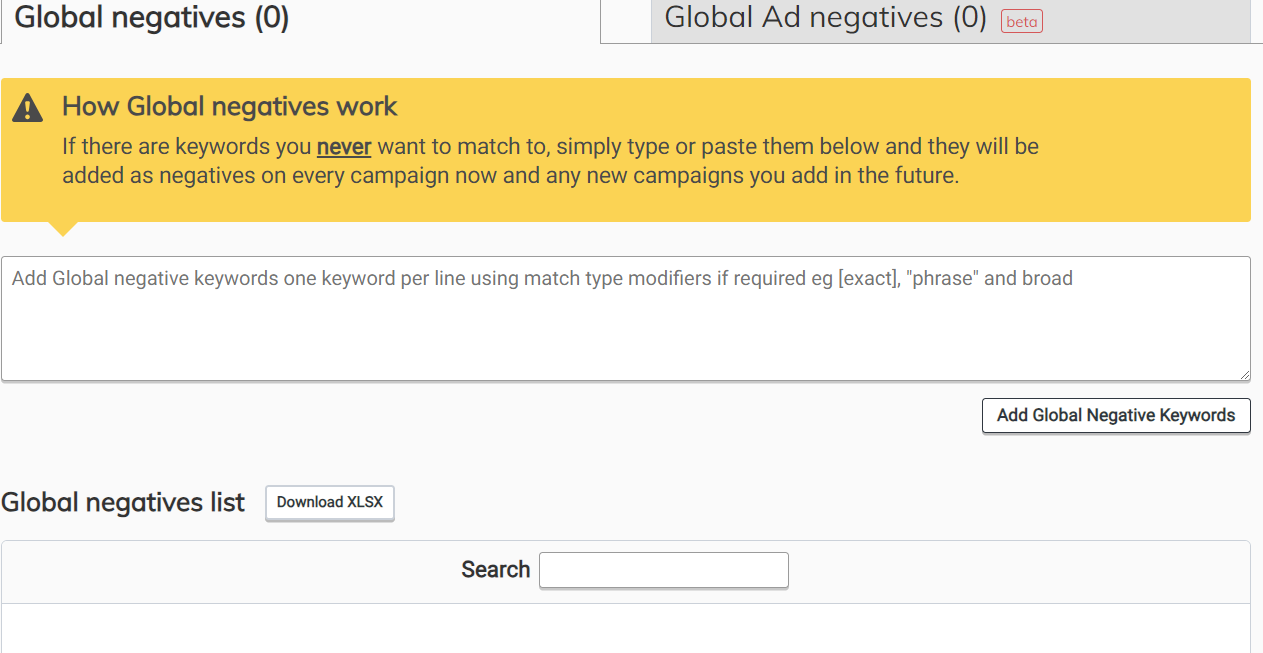Click the yellow banner's downward pointer arrow
Screen dimensions: 1263x653
[x=63, y=228]
